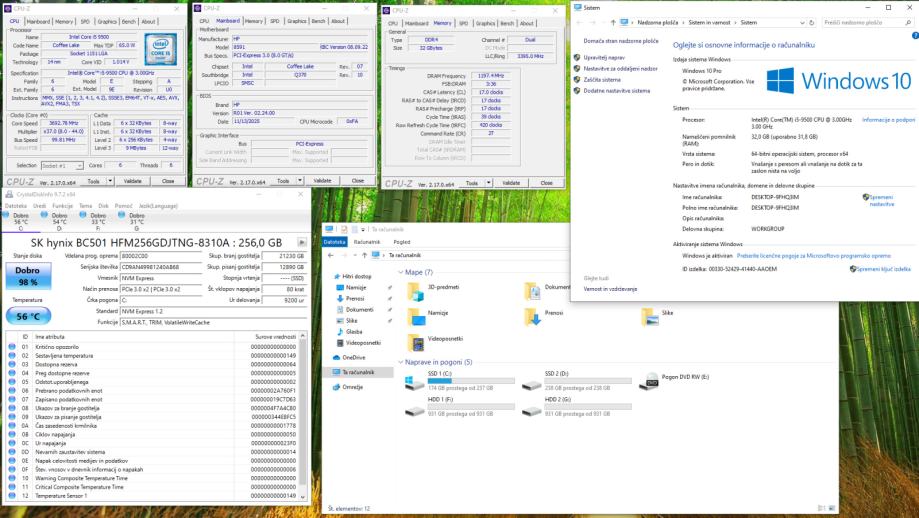Open Tools dropdown arrow in CPU-Z CPU window
This screenshot has height=518, width=919.
[x=110, y=181]
